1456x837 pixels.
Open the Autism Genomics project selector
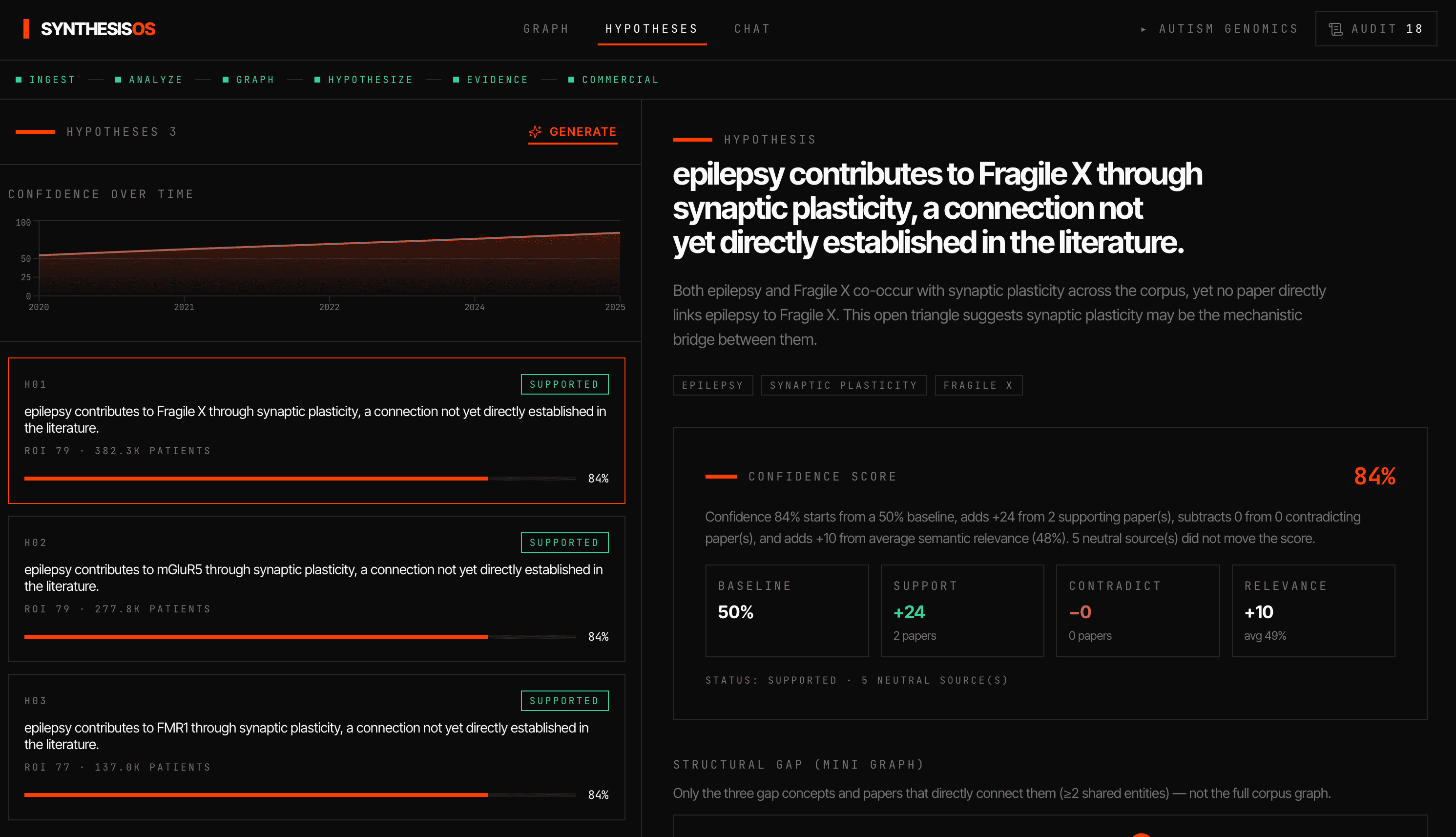1220,29
